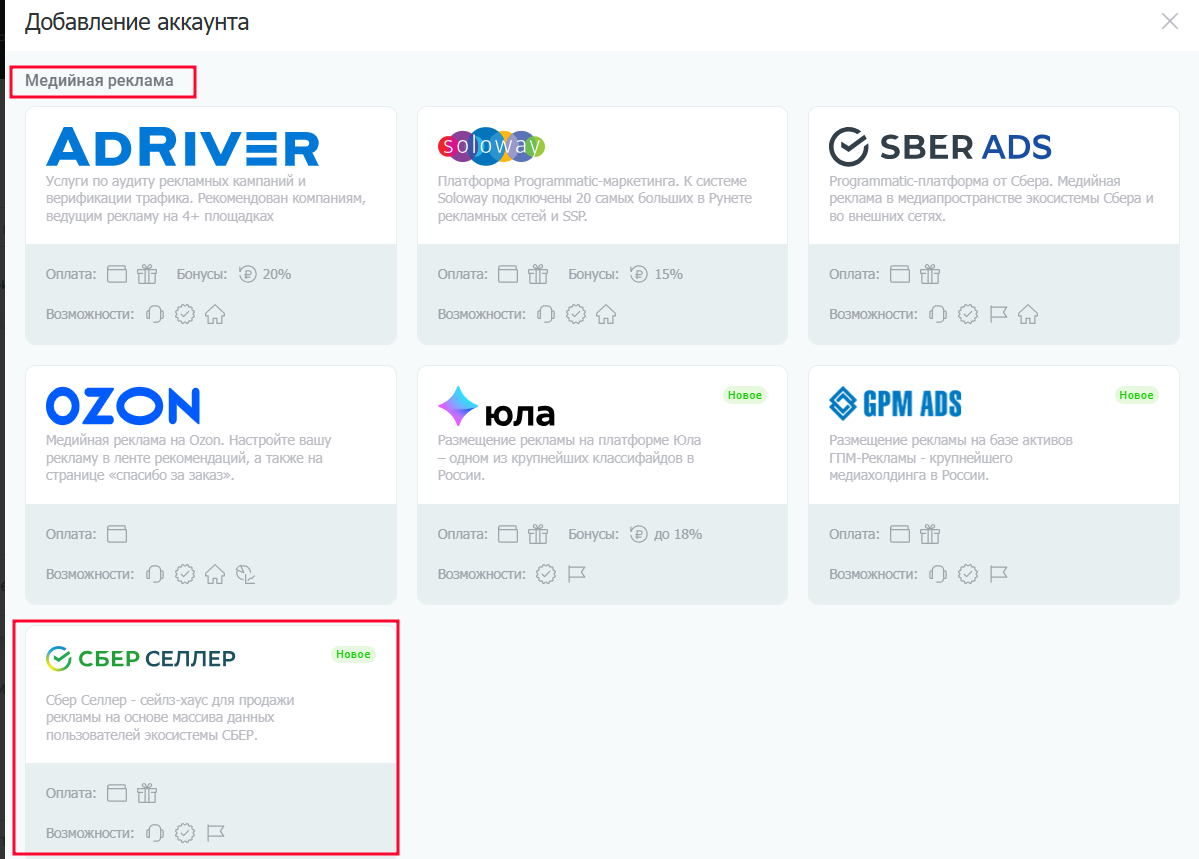Image resolution: width=1199 pixels, height=859 pixels.
Task: Click the ruble bonus icon in Юла card
Action: (638, 534)
